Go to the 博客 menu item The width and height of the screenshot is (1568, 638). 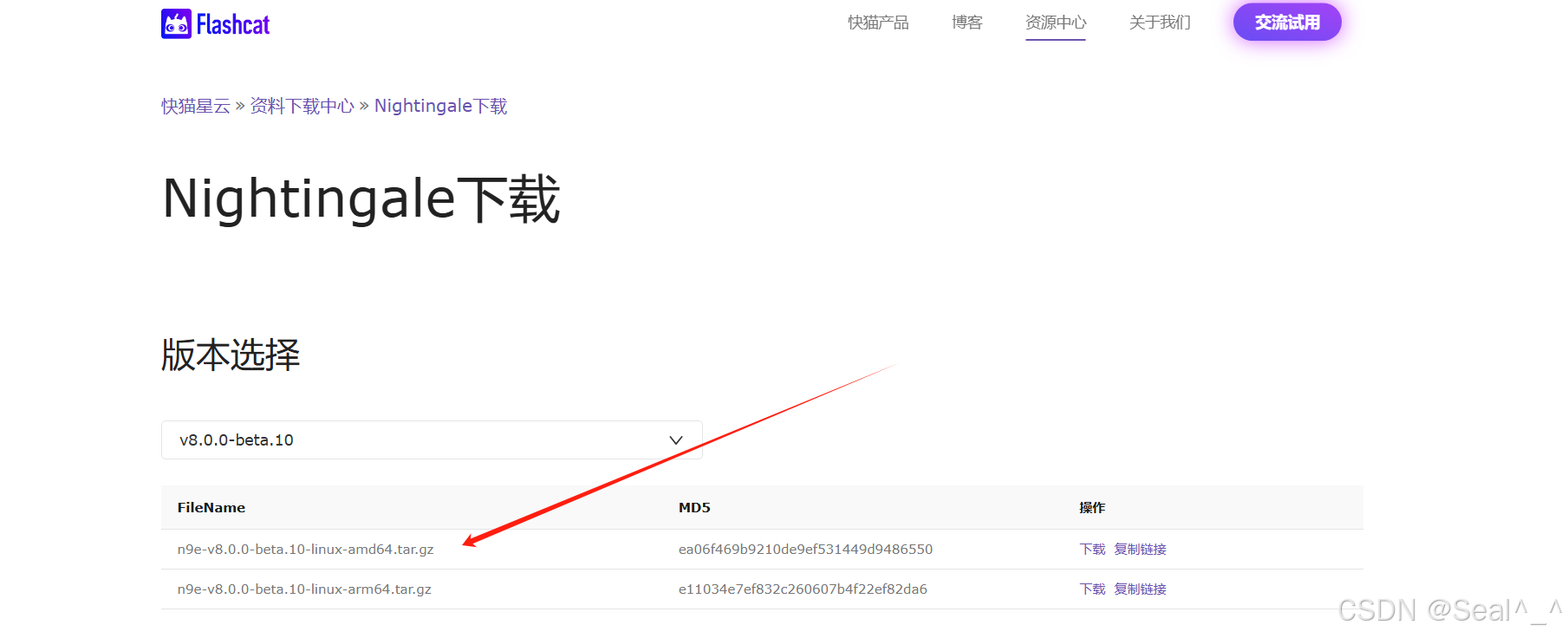point(967,23)
